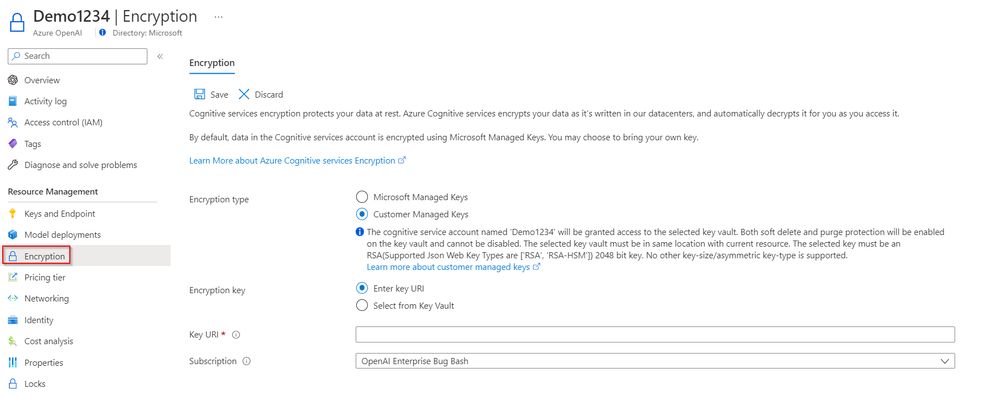Open Access control (IAM)
The width and height of the screenshot is (1000, 398).
click(x=63, y=122)
